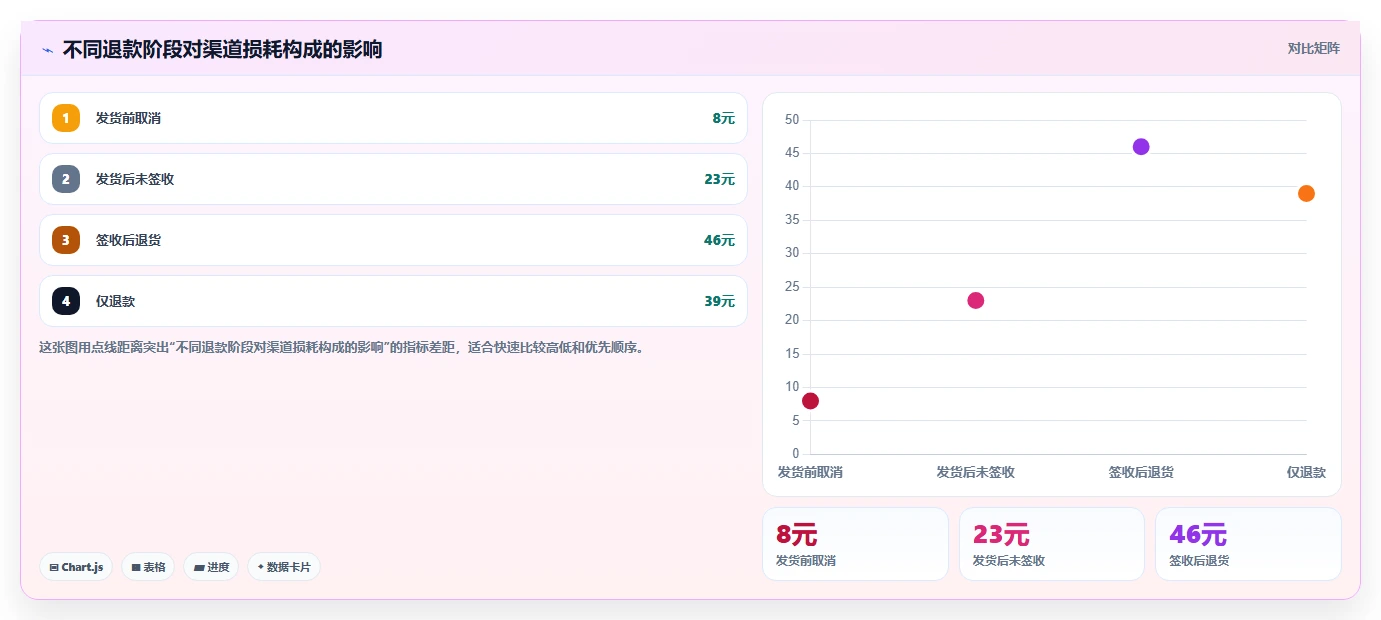Click the title 不同退款阶段对渠道损耗构成的影响

point(222,49)
